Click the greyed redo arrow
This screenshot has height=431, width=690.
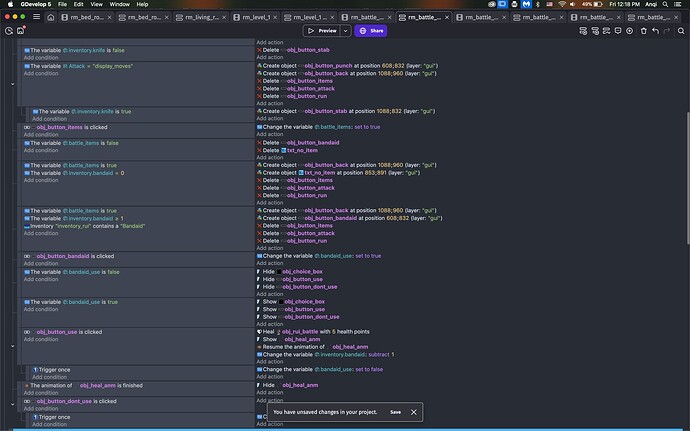tap(667, 31)
